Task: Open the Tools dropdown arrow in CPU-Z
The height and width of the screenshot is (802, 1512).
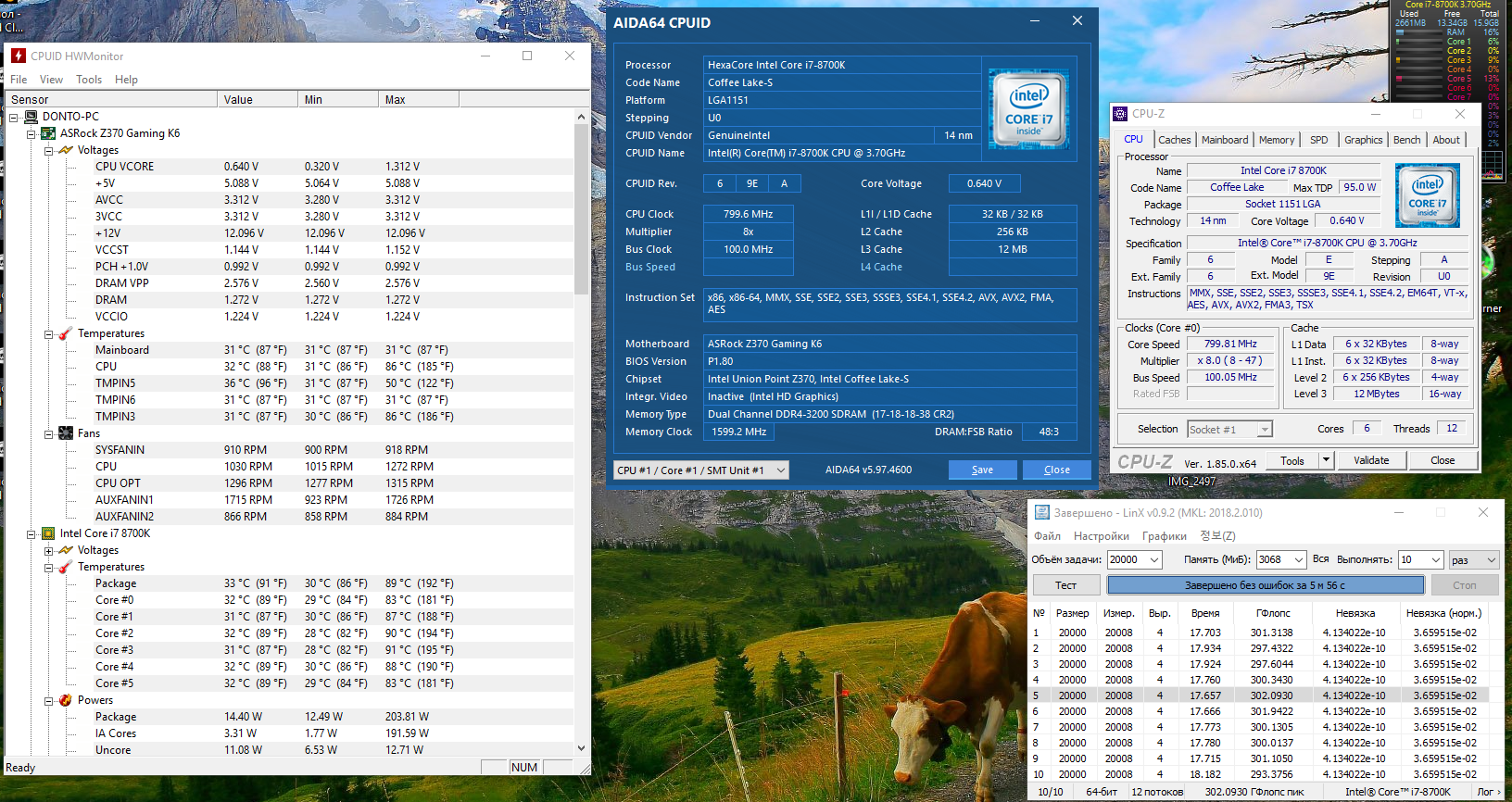Action: (1326, 460)
